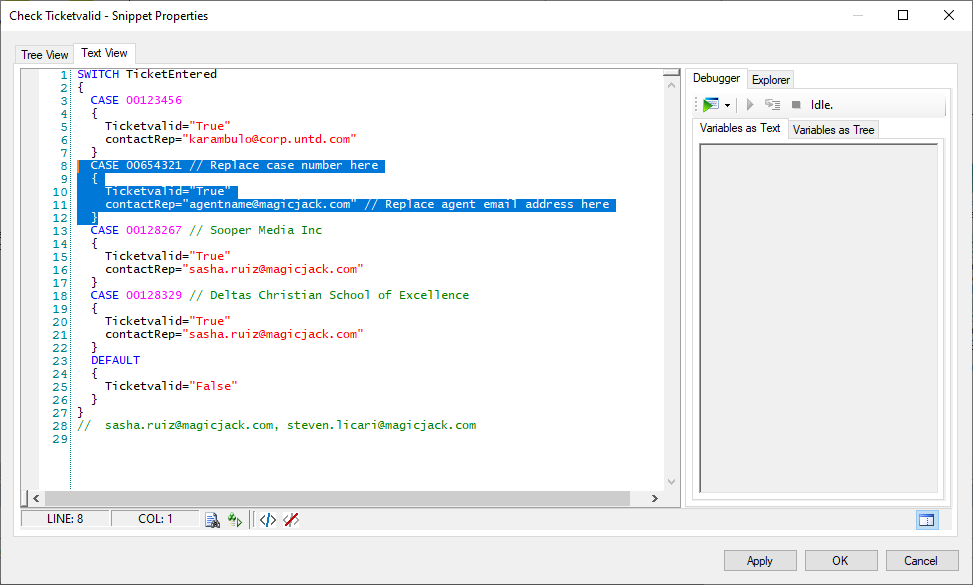The height and width of the screenshot is (585, 973).
Task: Click the grey continue play icon
Action: coord(750,105)
